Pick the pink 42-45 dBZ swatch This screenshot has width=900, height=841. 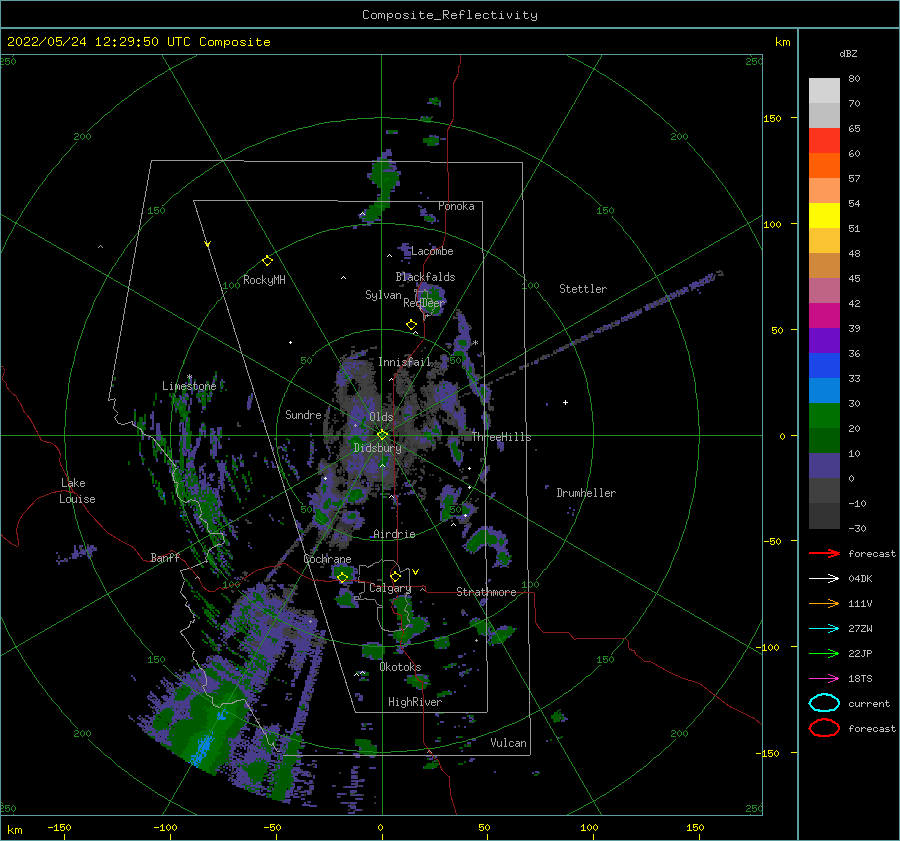tap(824, 290)
